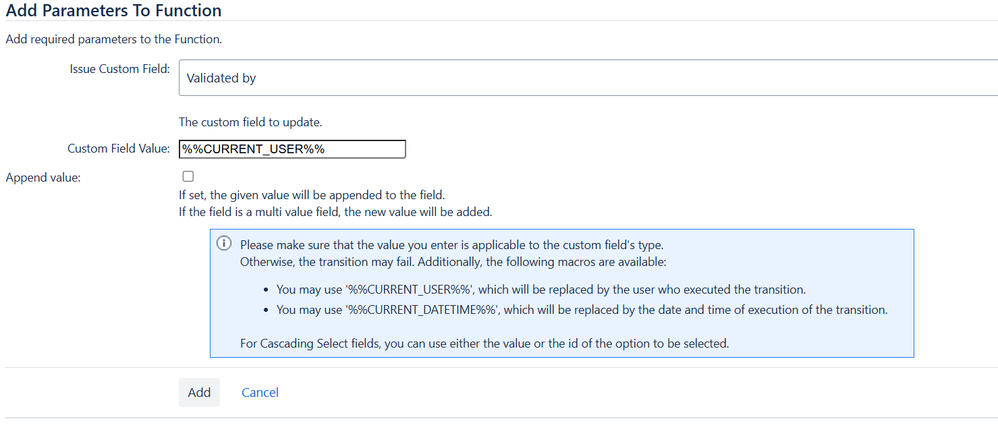Click the %%CURRENT_DATETIME%% macro bullet text
Image resolution: width=998 pixels, height=428 pixels.
click(x=582, y=310)
